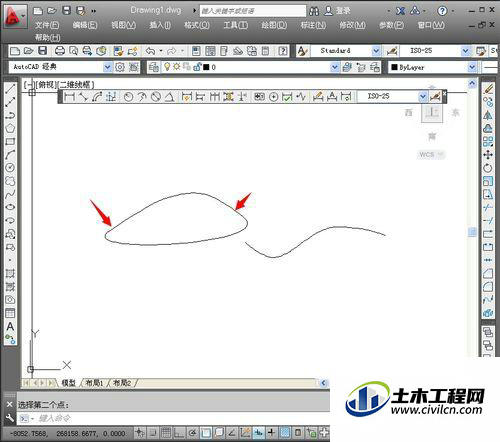
Task: Click Save in the standard toolbar
Action: [x=42, y=51]
